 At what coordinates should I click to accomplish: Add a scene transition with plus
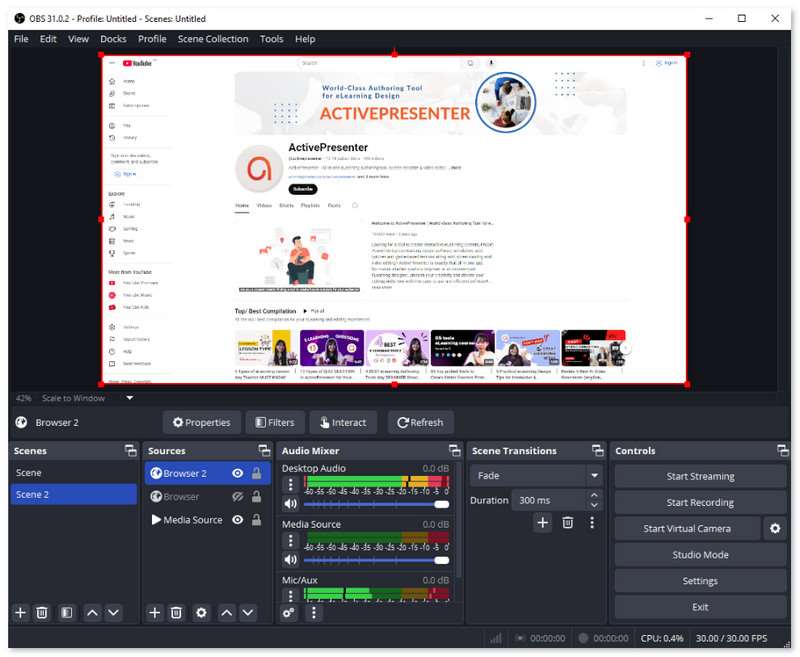point(543,522)
